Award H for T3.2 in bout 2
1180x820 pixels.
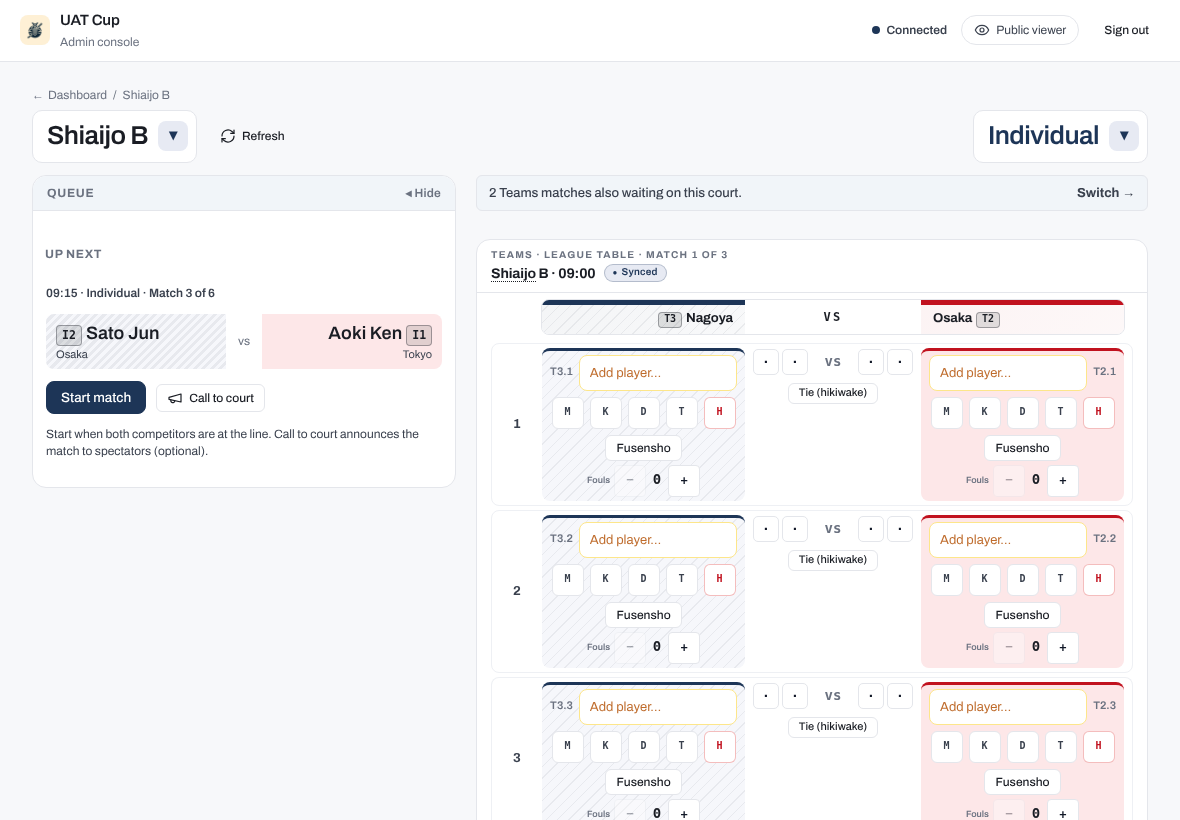click(719, 579)
